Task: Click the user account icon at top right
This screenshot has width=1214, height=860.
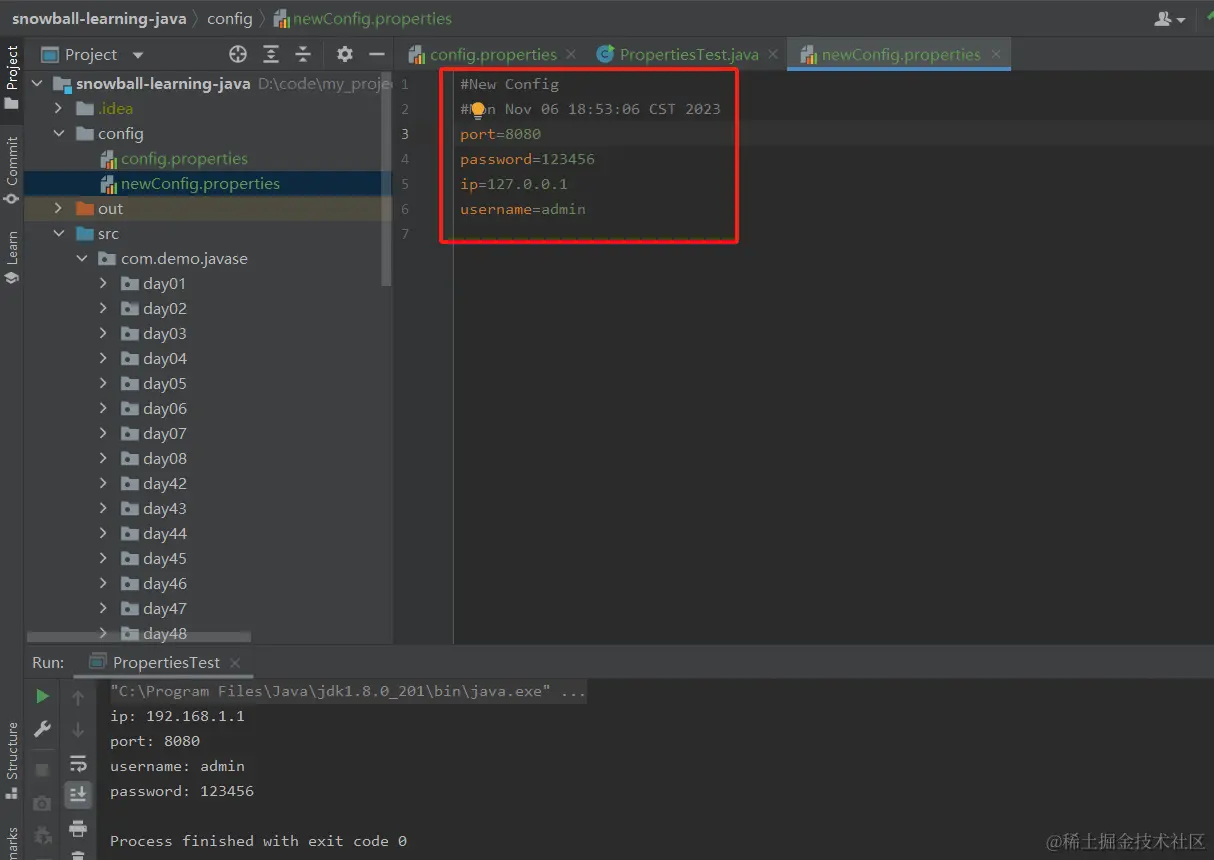Action: (x=1162, y=19)
